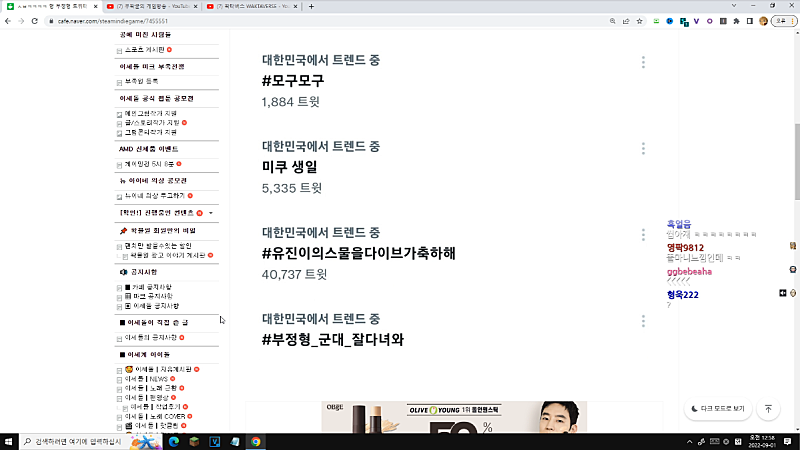Viewport: 800px width, 450px height.
Task: Toggle the browser side panel icon
Action: pyautogui.click(x=749, y=21)
